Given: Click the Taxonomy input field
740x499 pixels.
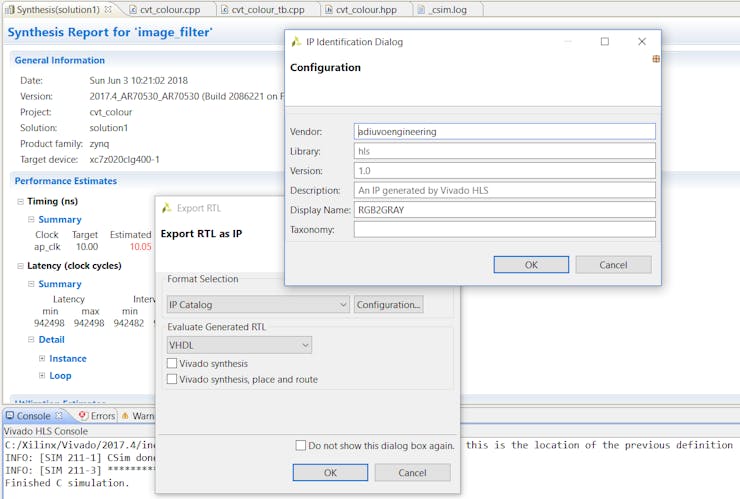Looking at the screenshot, I should tap(505, 229).
